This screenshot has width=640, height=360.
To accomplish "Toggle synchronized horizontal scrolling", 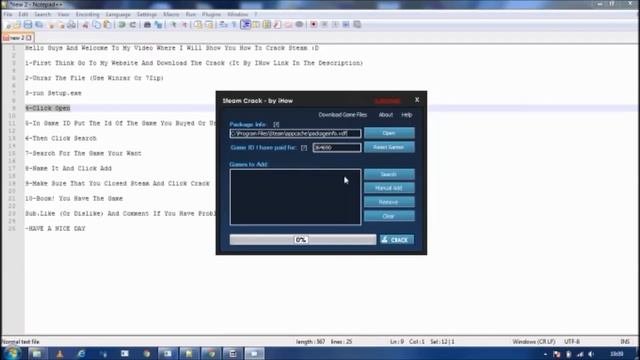I will click(209, 25).
